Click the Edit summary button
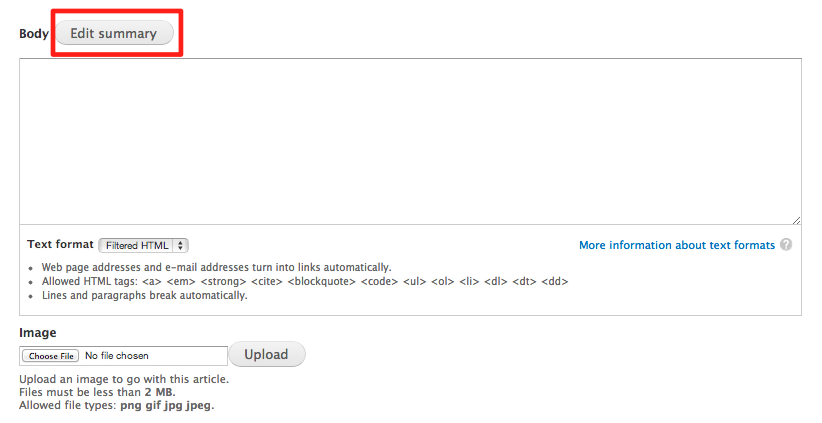This screenshot has width=822, height=423. [113, 33]
